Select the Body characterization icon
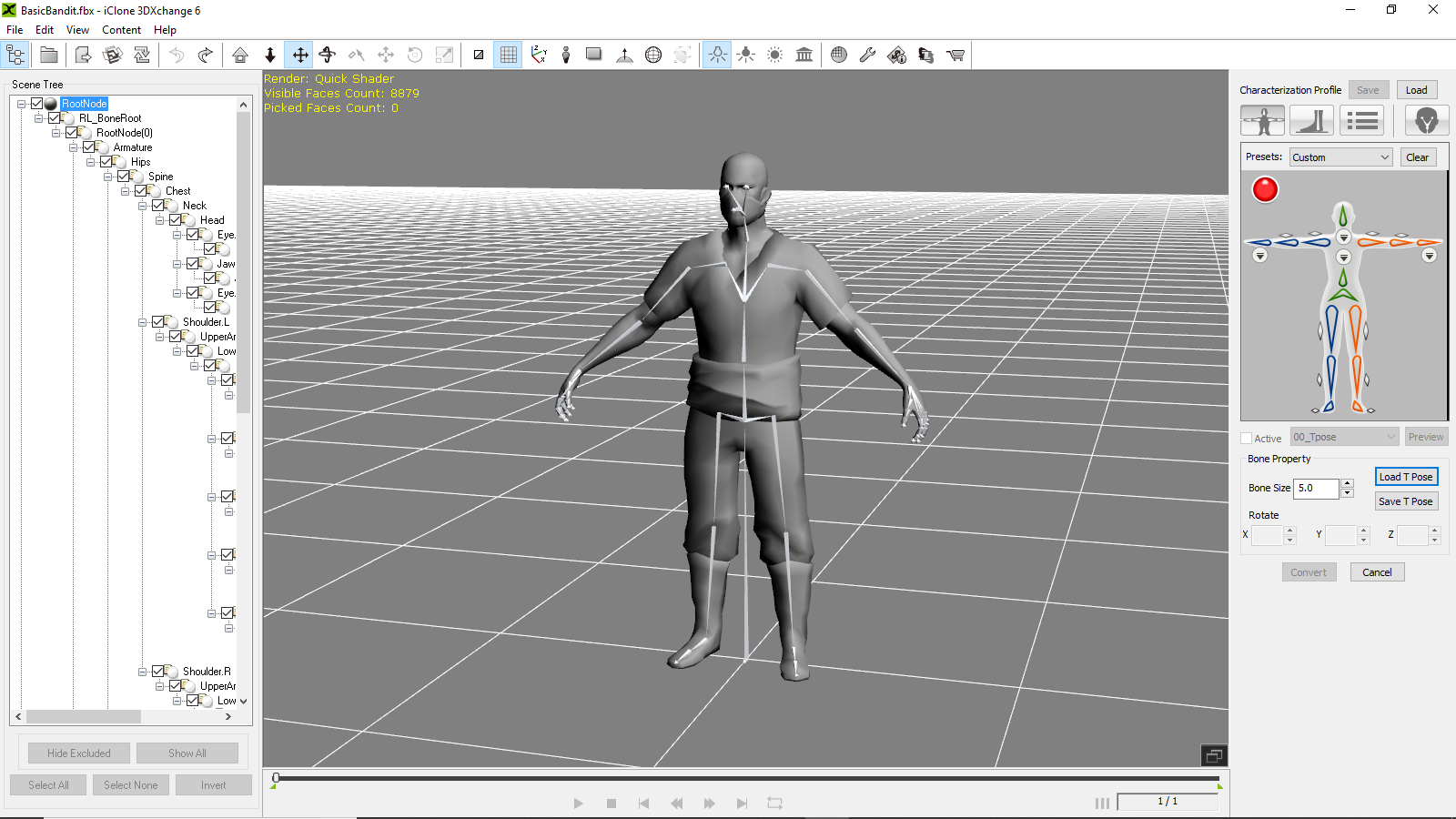 point(1263,120)
